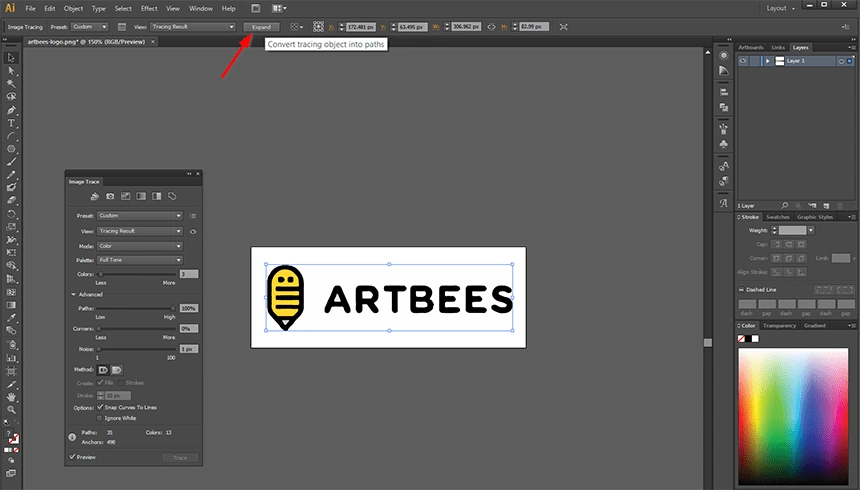Enable the Ignore White checkbox
The height and width of the screenshot is (490, 860).
pos(100,417)
